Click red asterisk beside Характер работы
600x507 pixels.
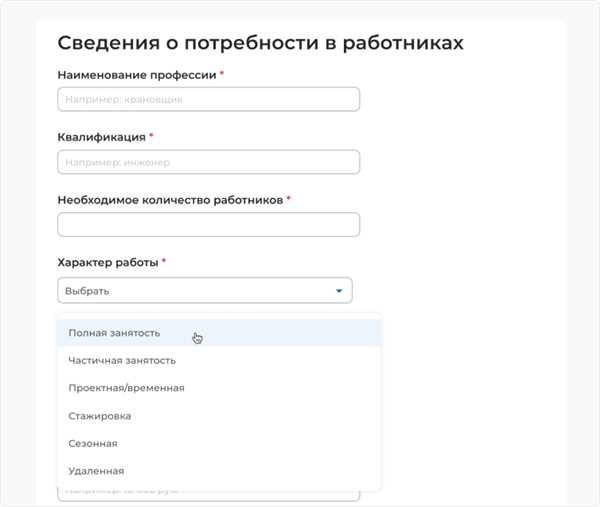pyautogui.click(x=164, y=261)
